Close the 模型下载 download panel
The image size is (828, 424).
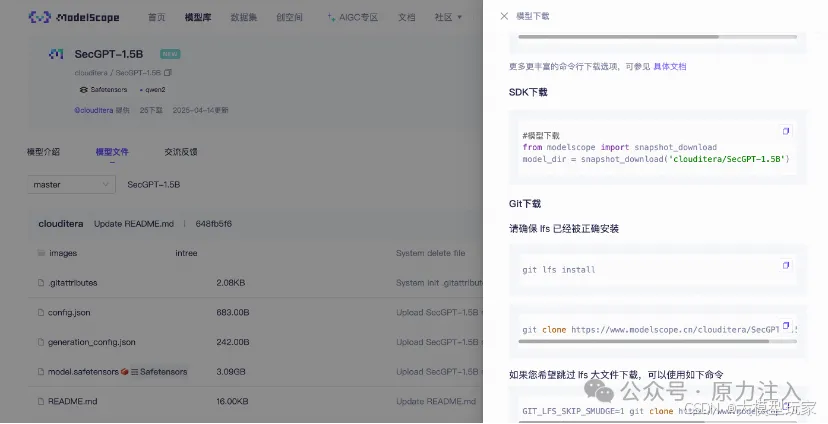[504, 16]
